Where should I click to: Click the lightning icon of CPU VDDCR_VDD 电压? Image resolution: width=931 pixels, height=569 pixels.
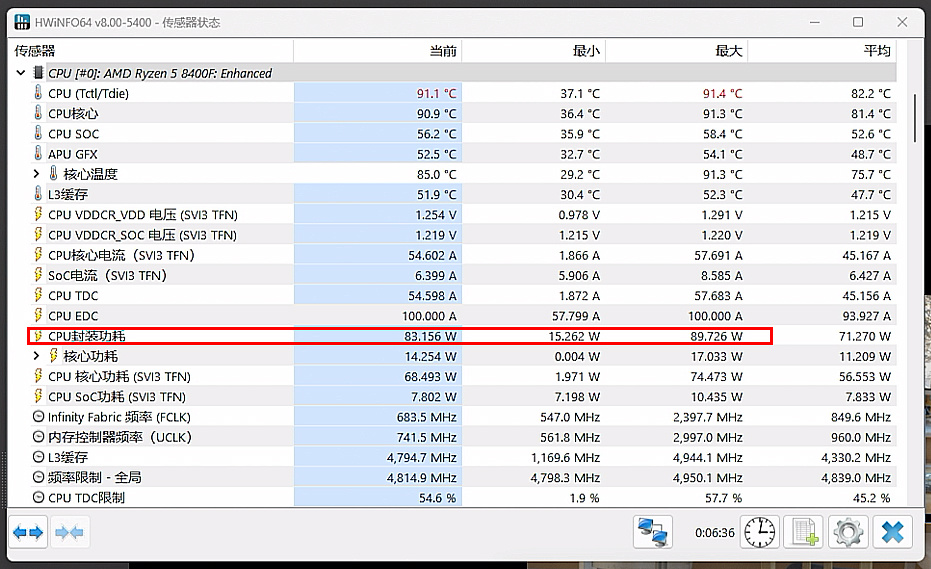38,214
